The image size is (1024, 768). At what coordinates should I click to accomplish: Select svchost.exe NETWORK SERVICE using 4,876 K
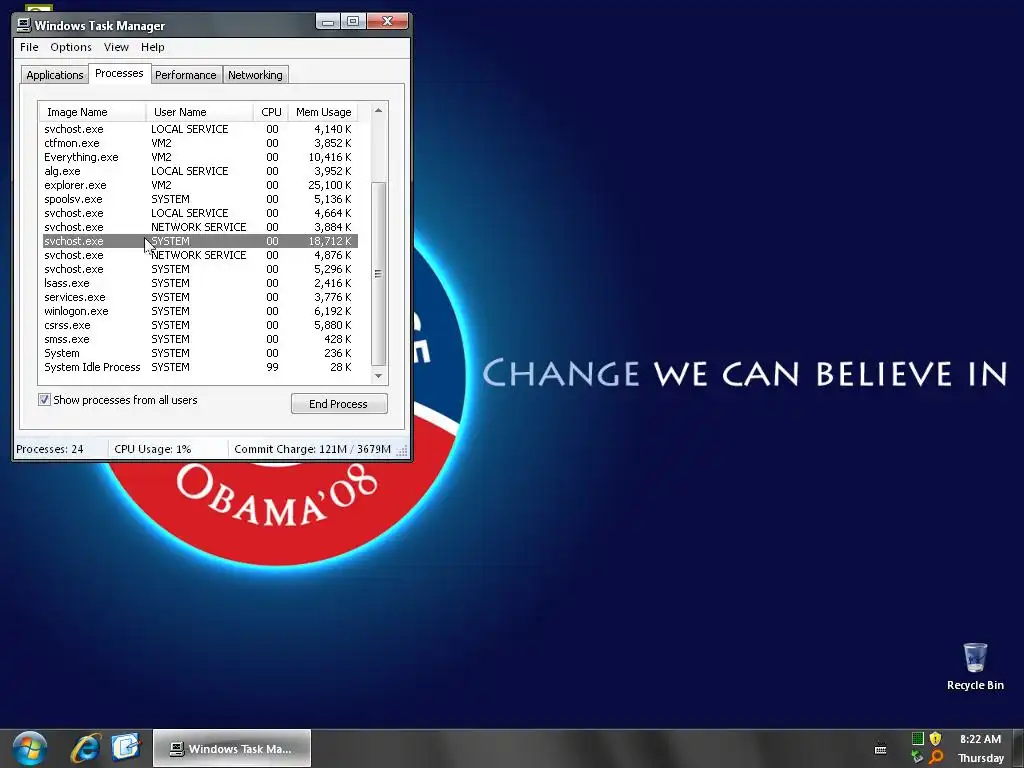pos(200,255)
